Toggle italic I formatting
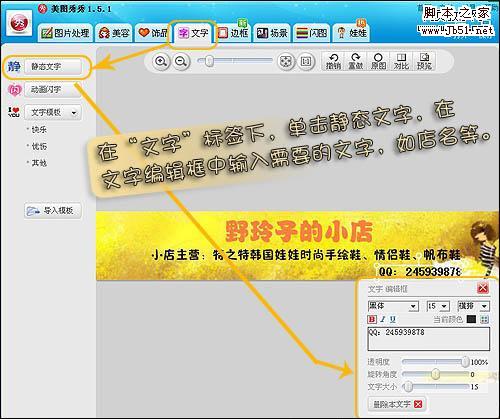Screen dimensions: 500x419 (383, 319)
